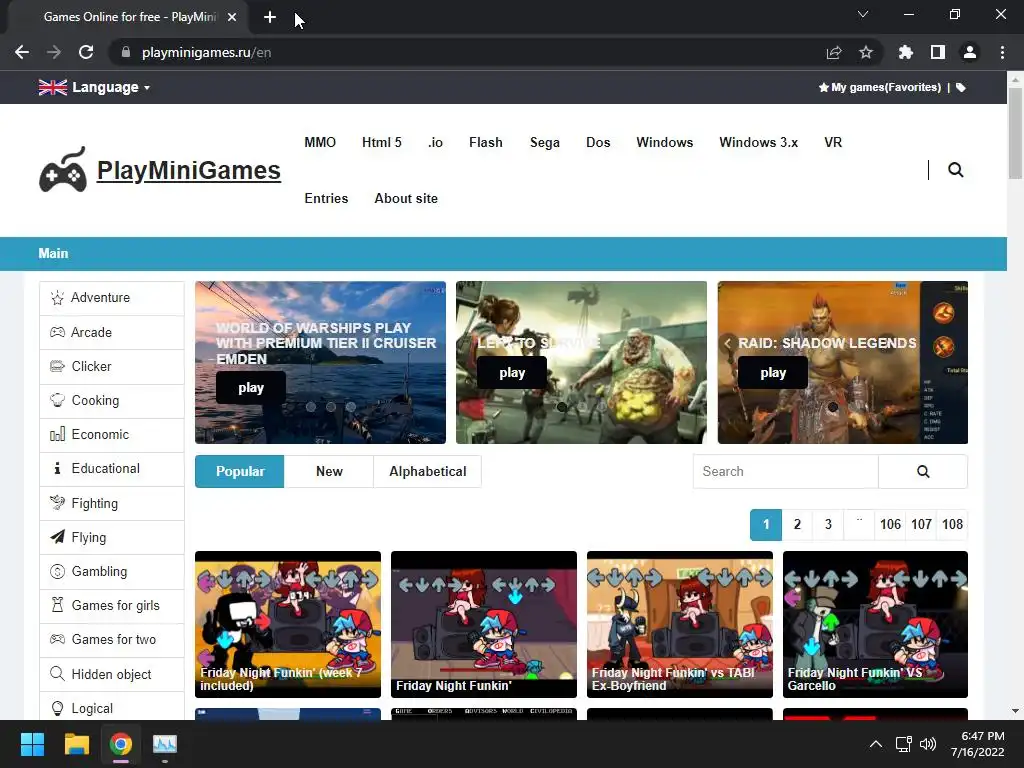This screenshot has width=1024, height=768.
Task: Click the Games for two gamepad icon
Action: point(57,639)
